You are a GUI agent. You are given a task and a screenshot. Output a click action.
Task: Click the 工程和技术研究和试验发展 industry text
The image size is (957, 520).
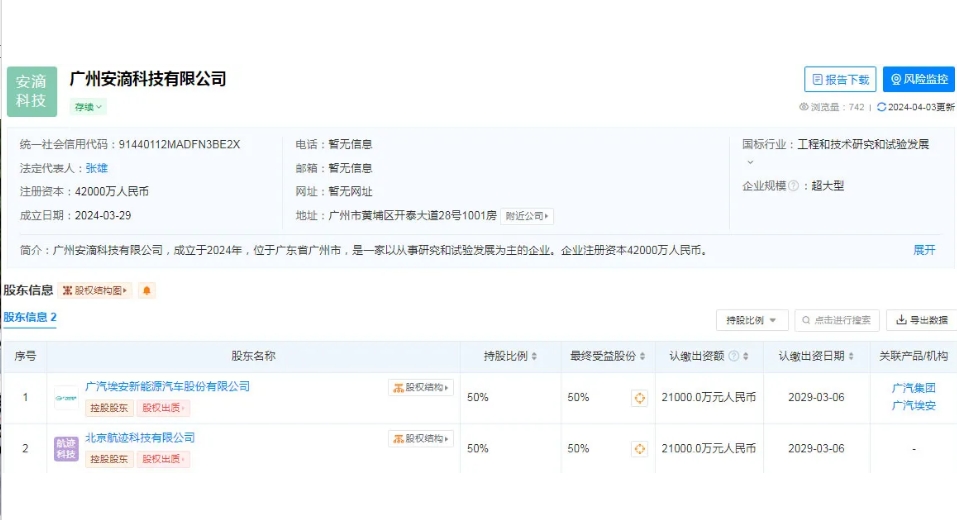[x=863, y=145]
